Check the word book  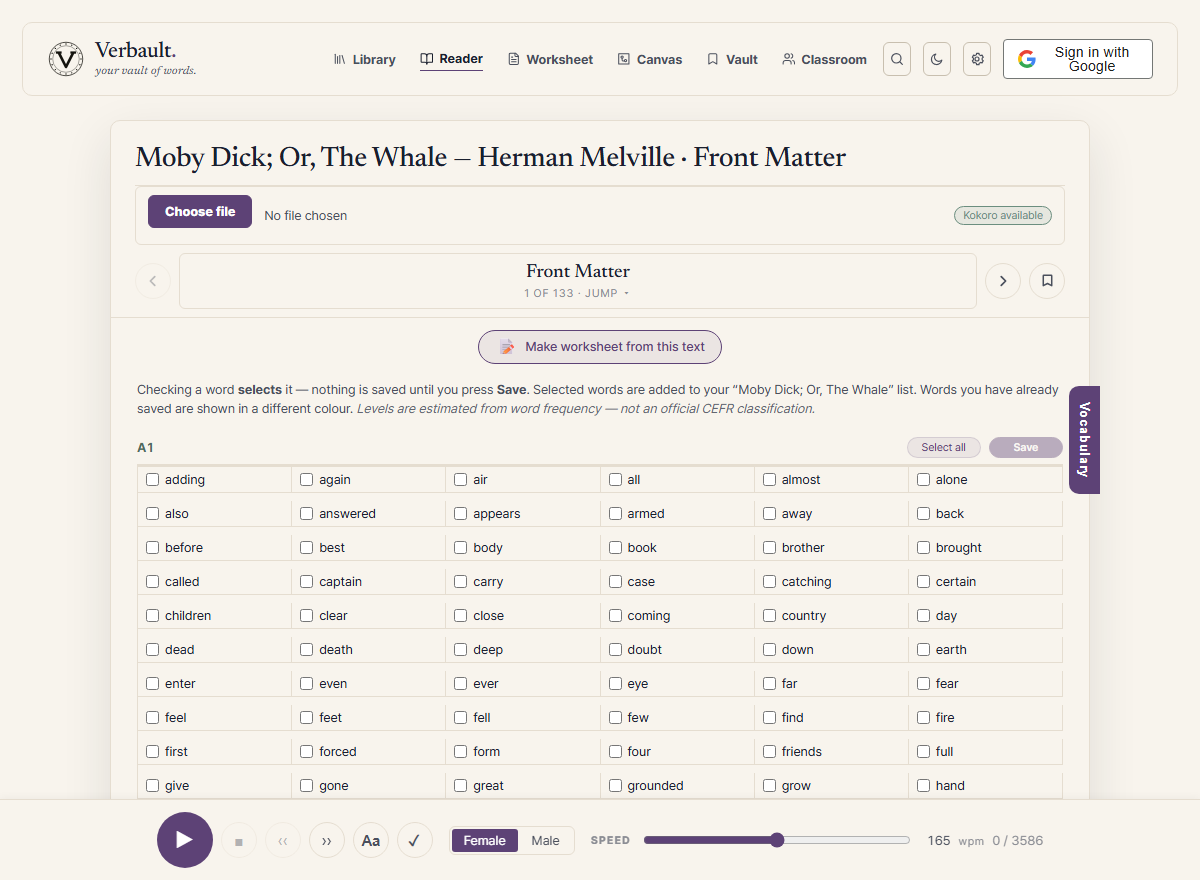(x=616, y=548)
